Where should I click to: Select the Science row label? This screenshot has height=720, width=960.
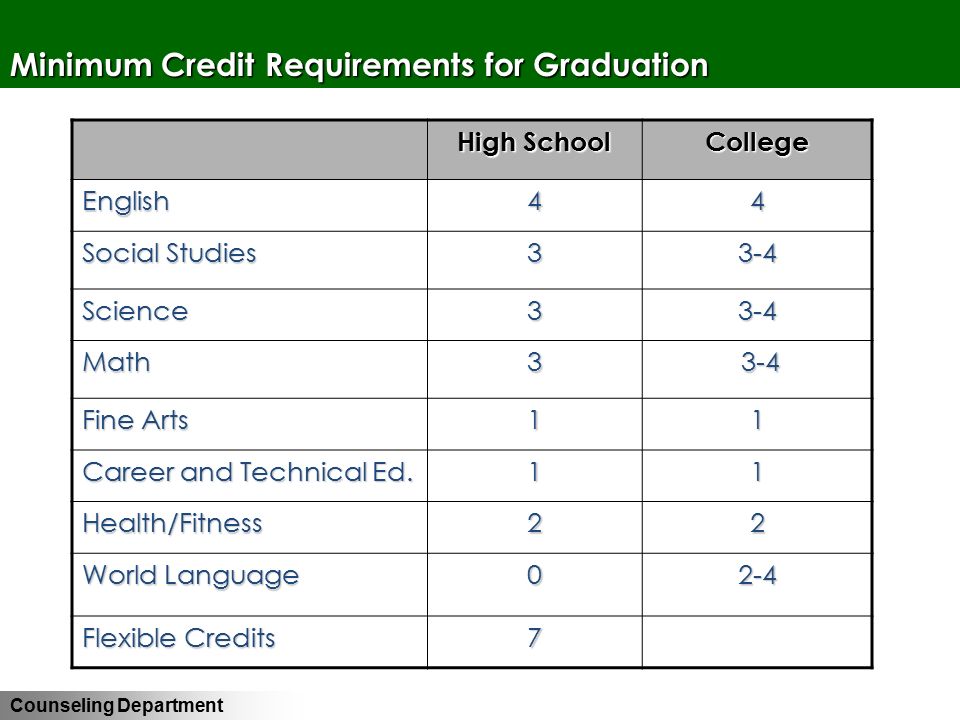coord(135,311)
